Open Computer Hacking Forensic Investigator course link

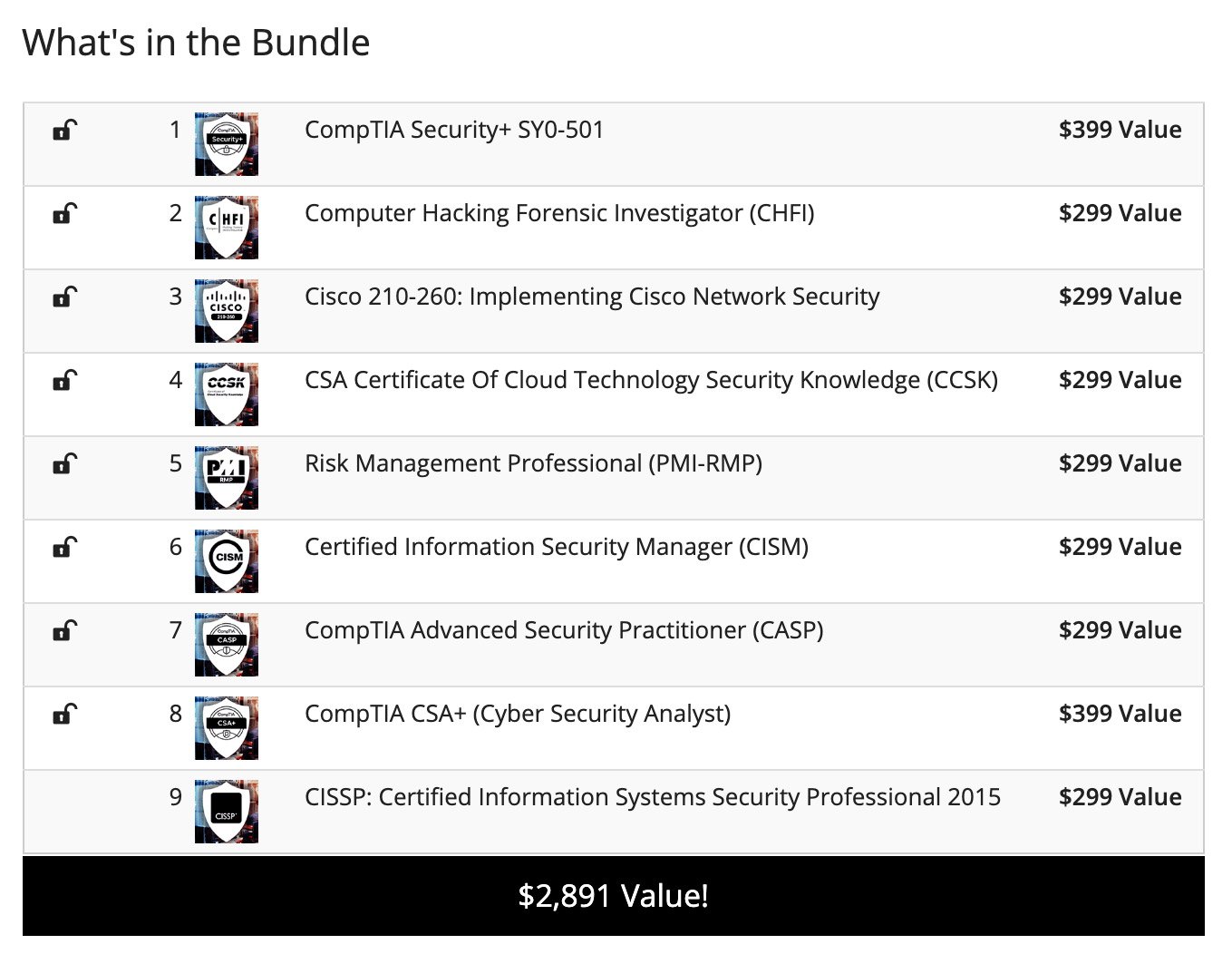559,213
